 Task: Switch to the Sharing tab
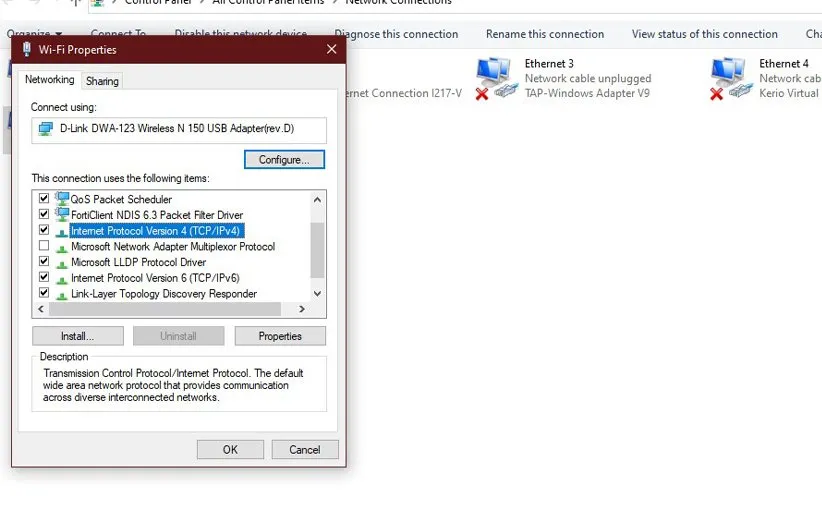(102, 81)
